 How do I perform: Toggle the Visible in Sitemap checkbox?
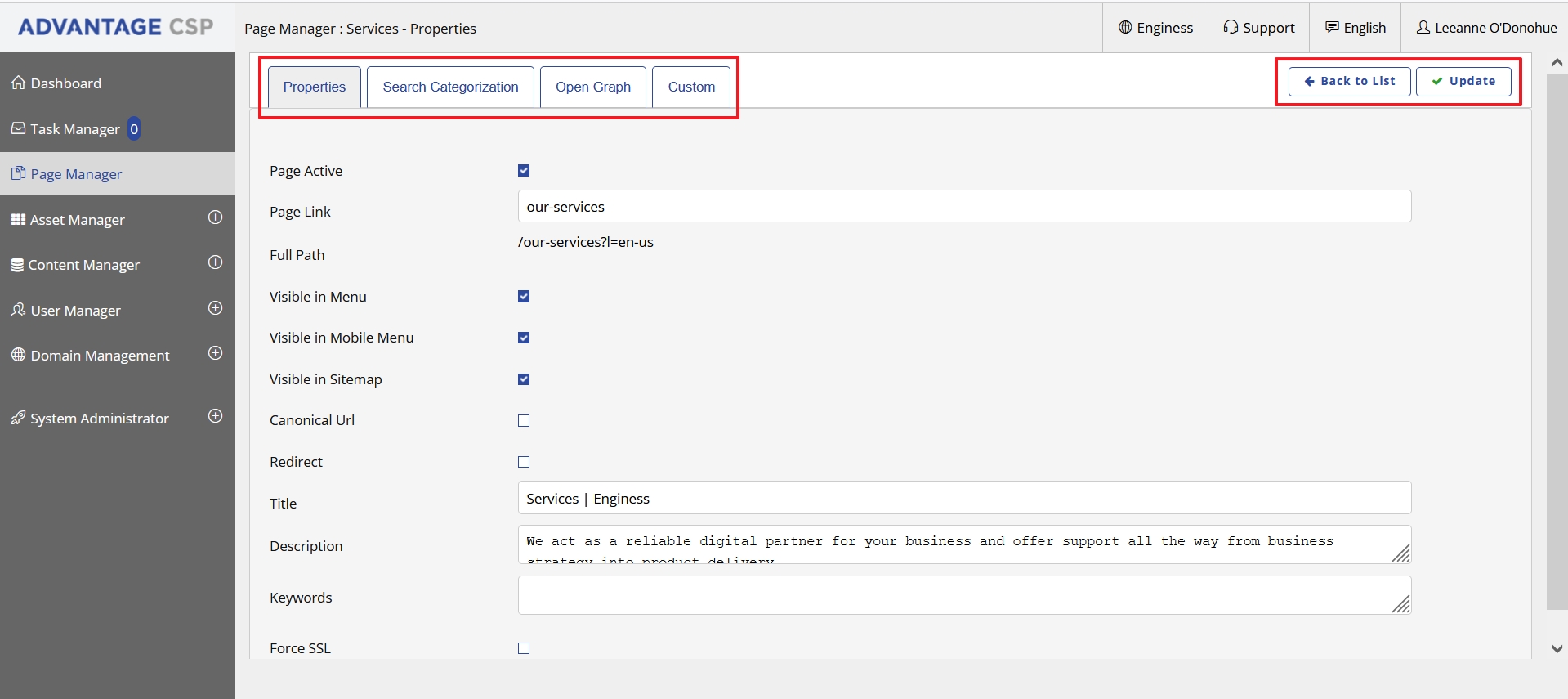[x=524, y=379]
